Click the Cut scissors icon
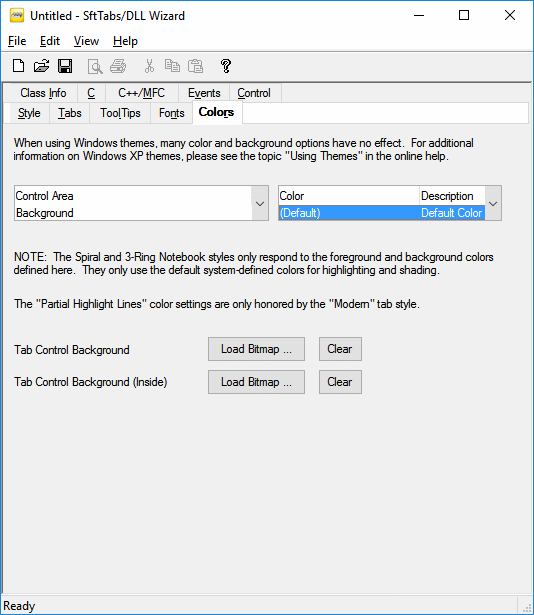Image resolution: width=534 pixels, height=615 pixels. [149, 66]
